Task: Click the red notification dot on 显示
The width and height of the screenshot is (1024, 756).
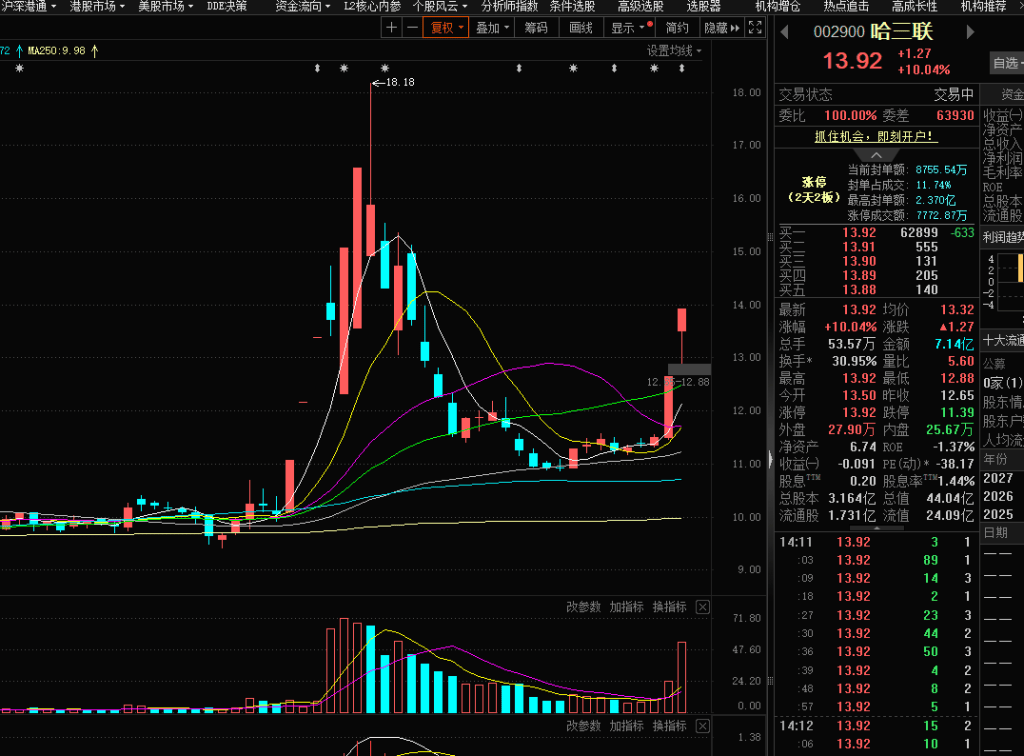Action: (650, 24)
